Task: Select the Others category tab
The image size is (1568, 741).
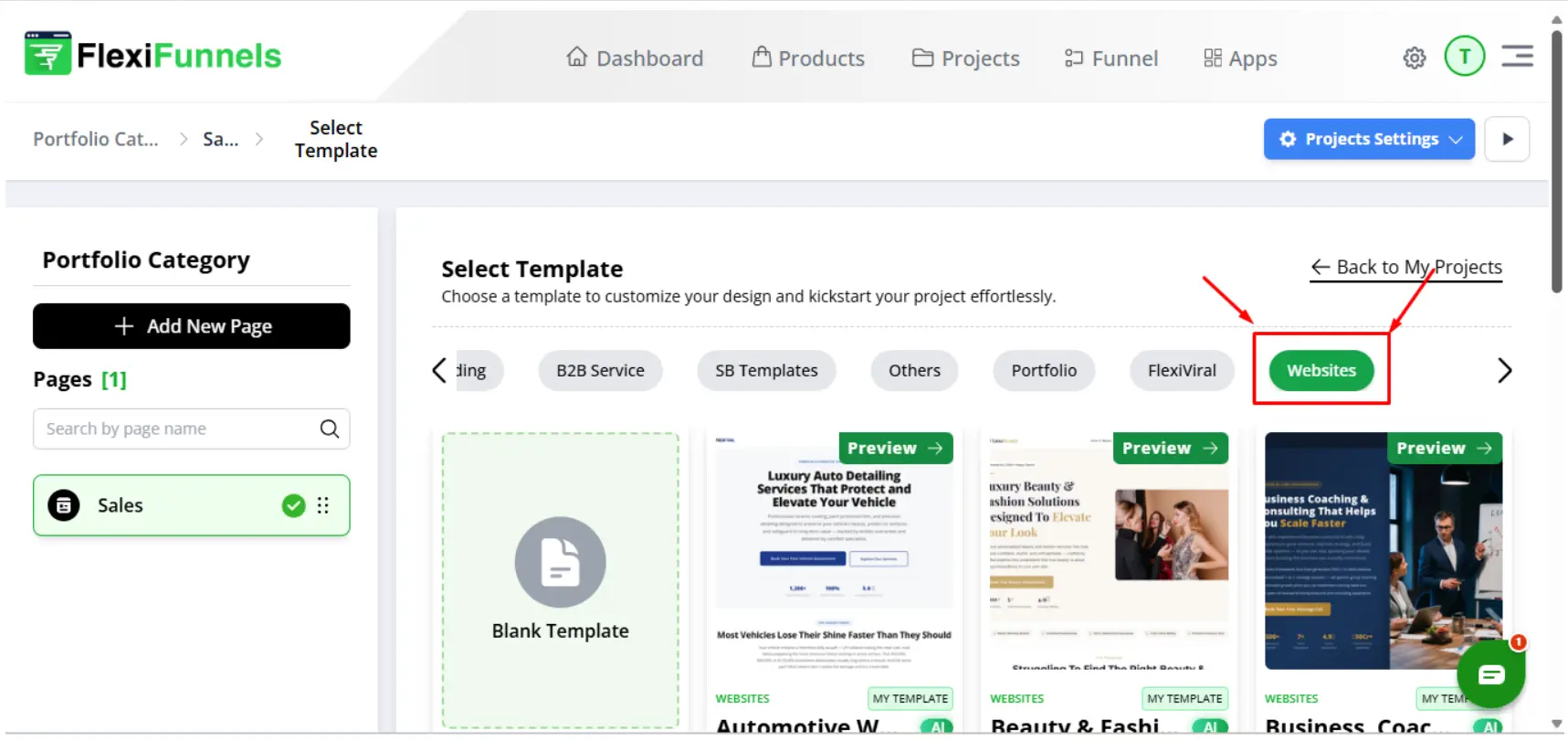Action: (x=914, y=370)
